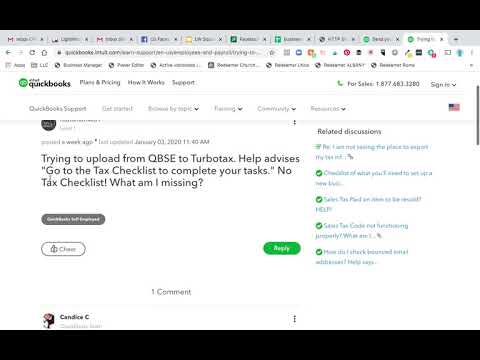This screenshot has height=360, width=480.
Task: Open Business Manager bookmark
Action: click(79, 65)
